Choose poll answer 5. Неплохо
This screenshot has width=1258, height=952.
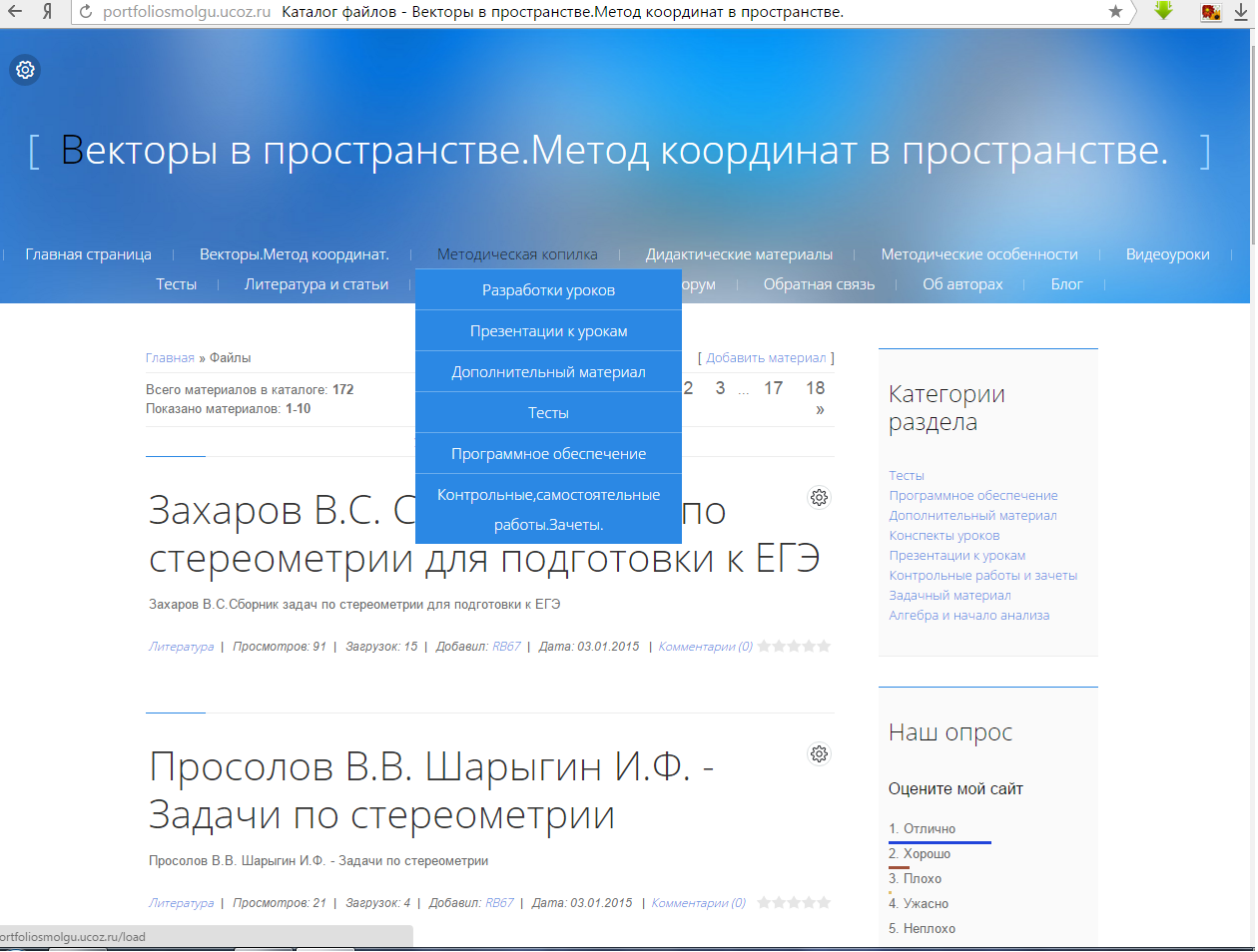(x=922, y=929)
